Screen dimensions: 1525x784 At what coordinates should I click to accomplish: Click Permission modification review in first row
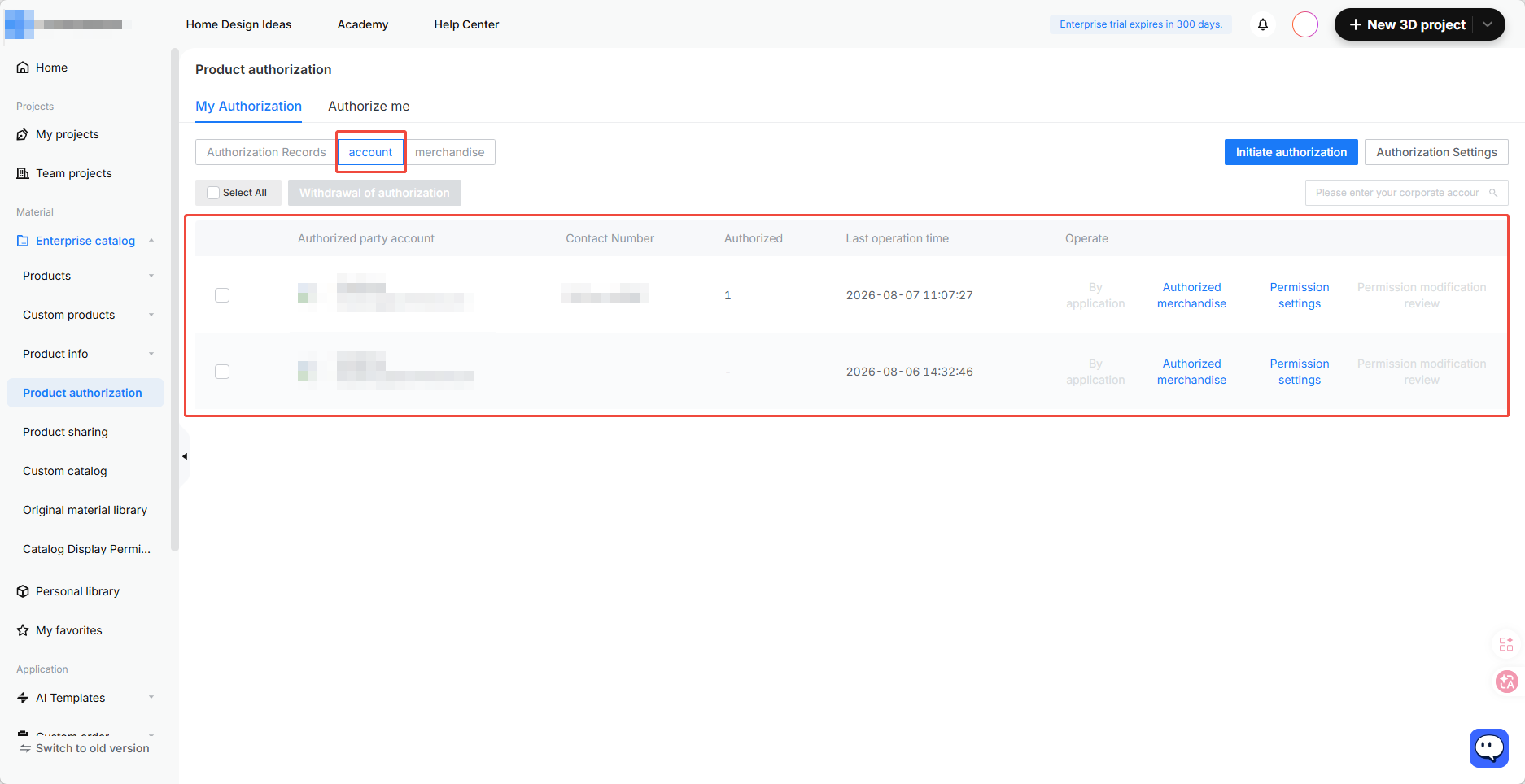coord(1422,295)
